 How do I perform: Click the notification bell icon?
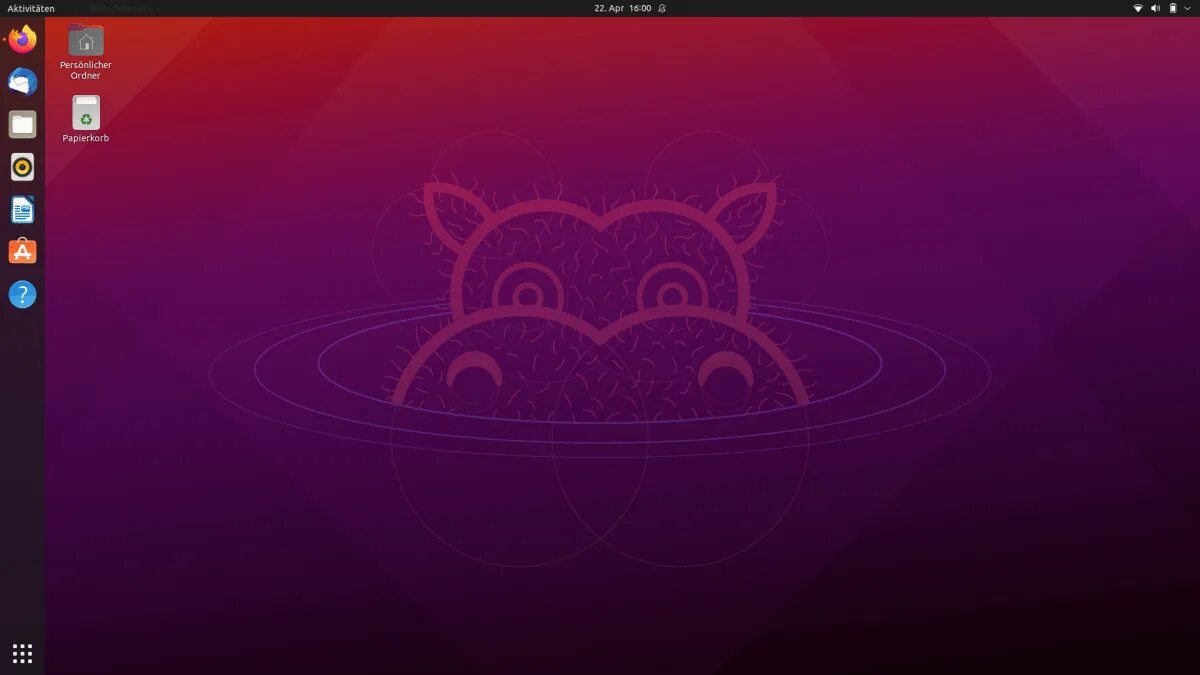(662, 8)
